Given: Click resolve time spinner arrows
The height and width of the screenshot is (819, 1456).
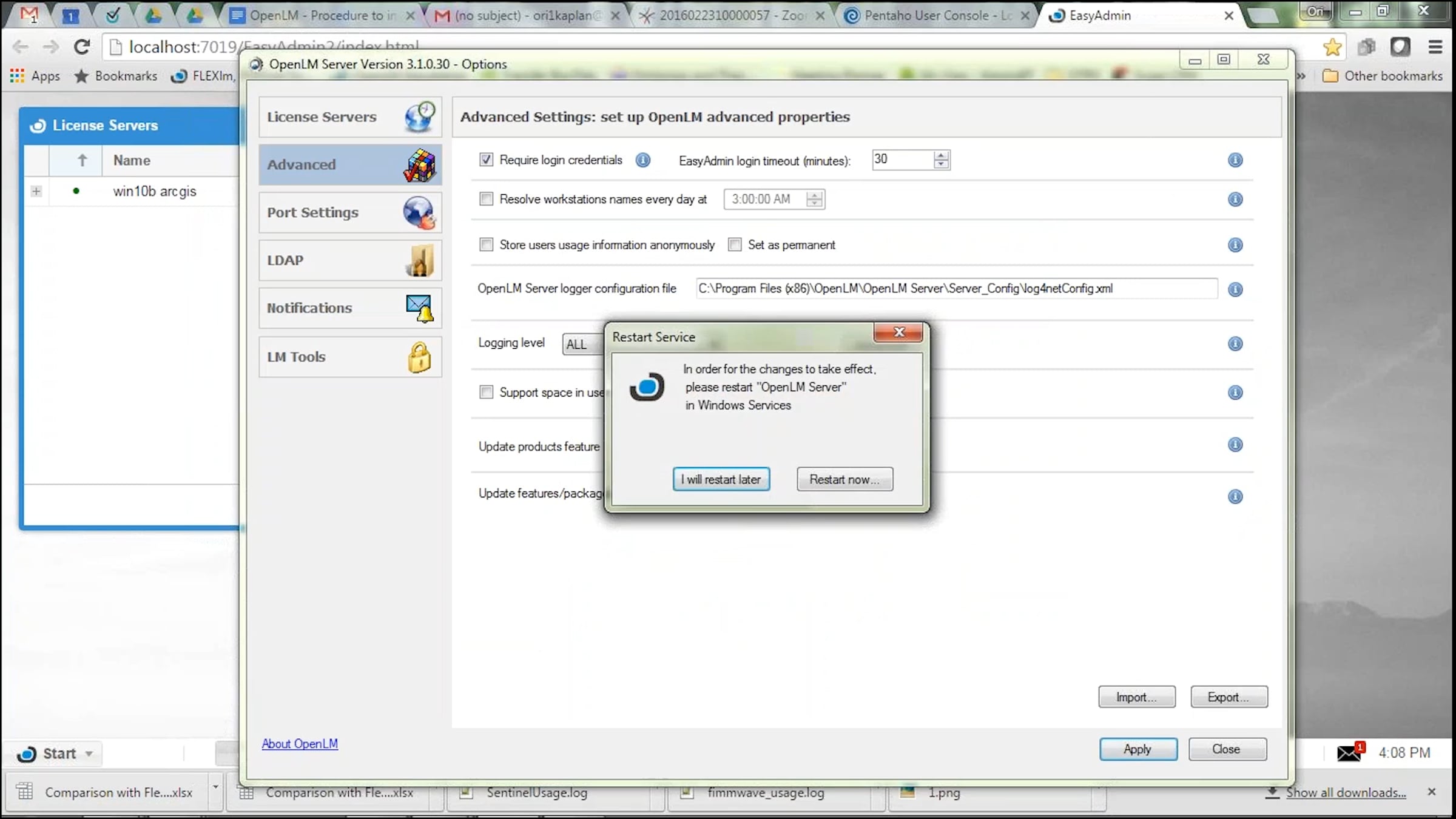Looking at the screenshot, I should point(814,199).
